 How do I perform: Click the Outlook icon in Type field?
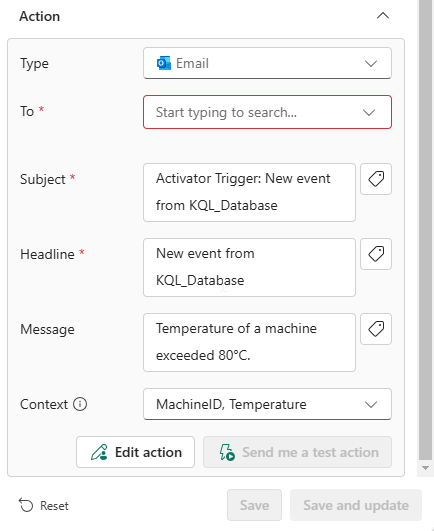pos(164,63)
